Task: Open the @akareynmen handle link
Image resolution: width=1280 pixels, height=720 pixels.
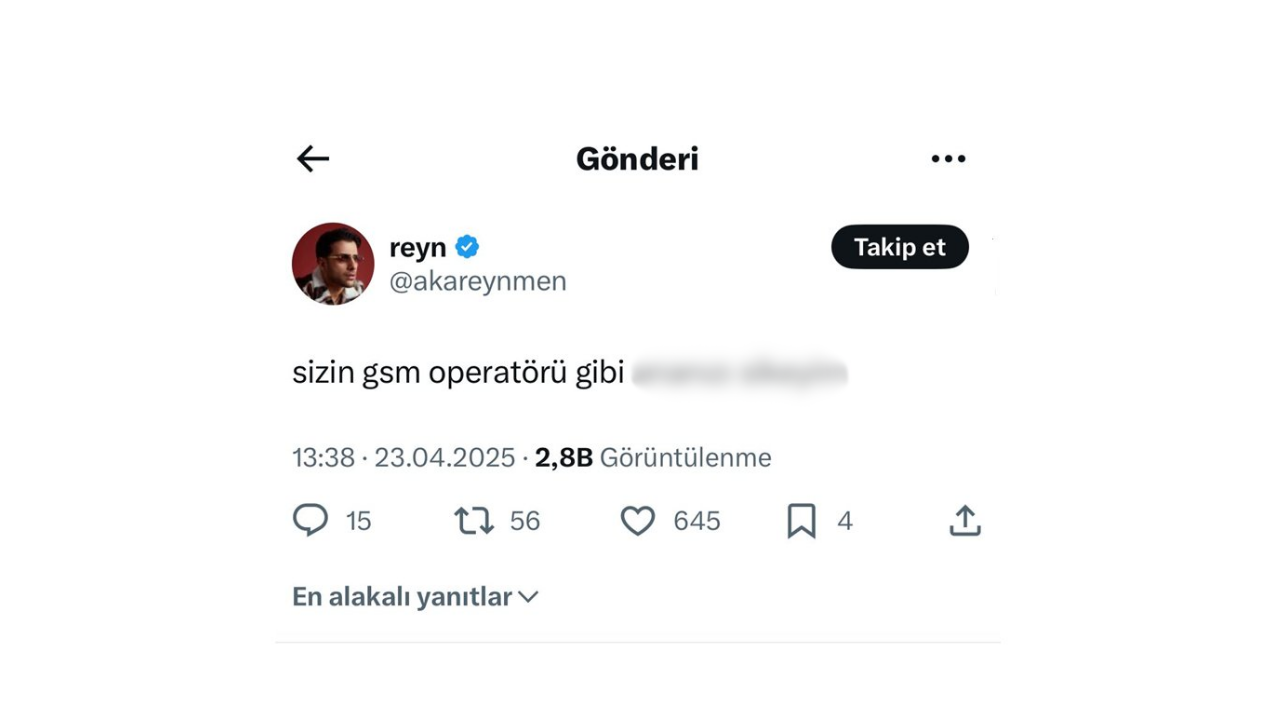Action: coord(478,282)
